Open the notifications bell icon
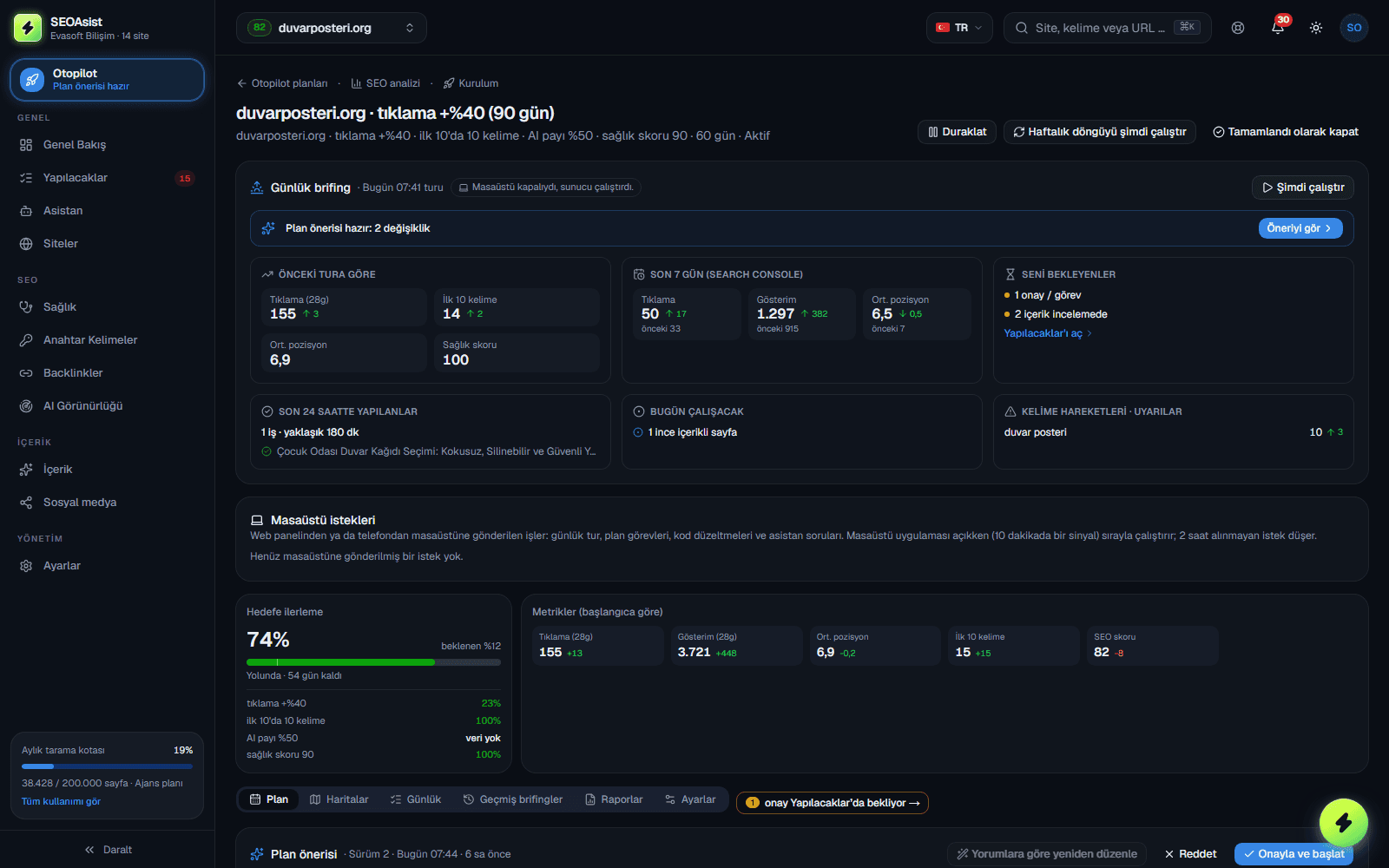Image resolution: width=1389 pixels, height=868 pixels. tap(1278, 28)
